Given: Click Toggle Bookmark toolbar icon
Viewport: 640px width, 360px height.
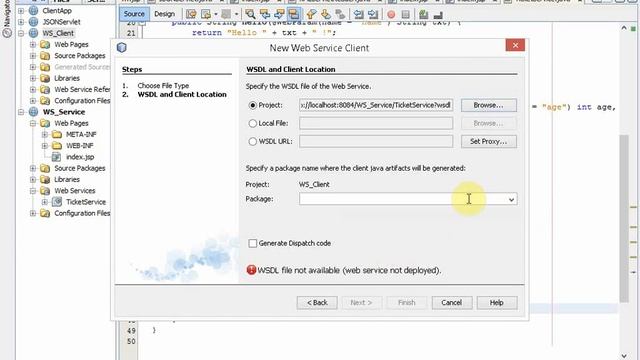Looking at the screenshot, I should pyautogui.click(x=340, y=14).
